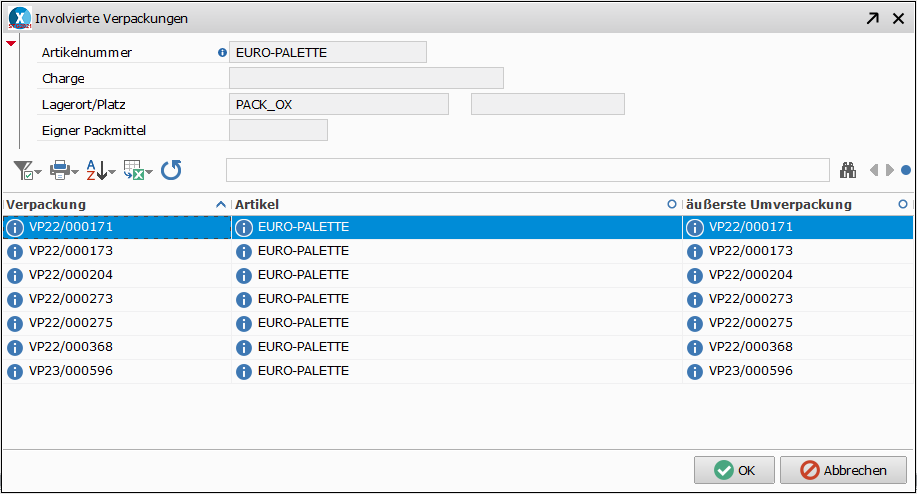Screen dimensions: 917x494
Task: Open the filter tool in the toolbar
Action: pyautogui.click(x=23, y=170)
